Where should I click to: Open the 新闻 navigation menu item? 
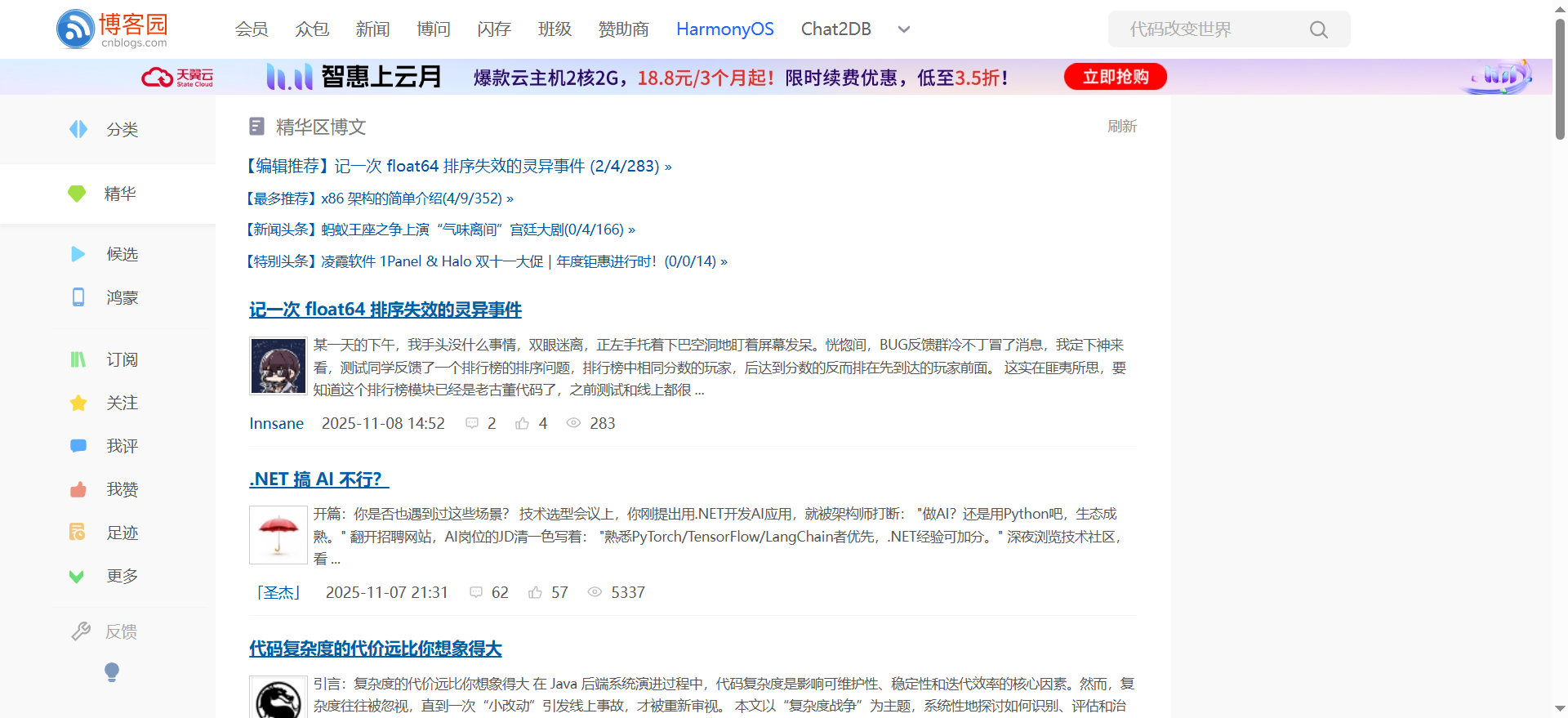tap(372, 29)
